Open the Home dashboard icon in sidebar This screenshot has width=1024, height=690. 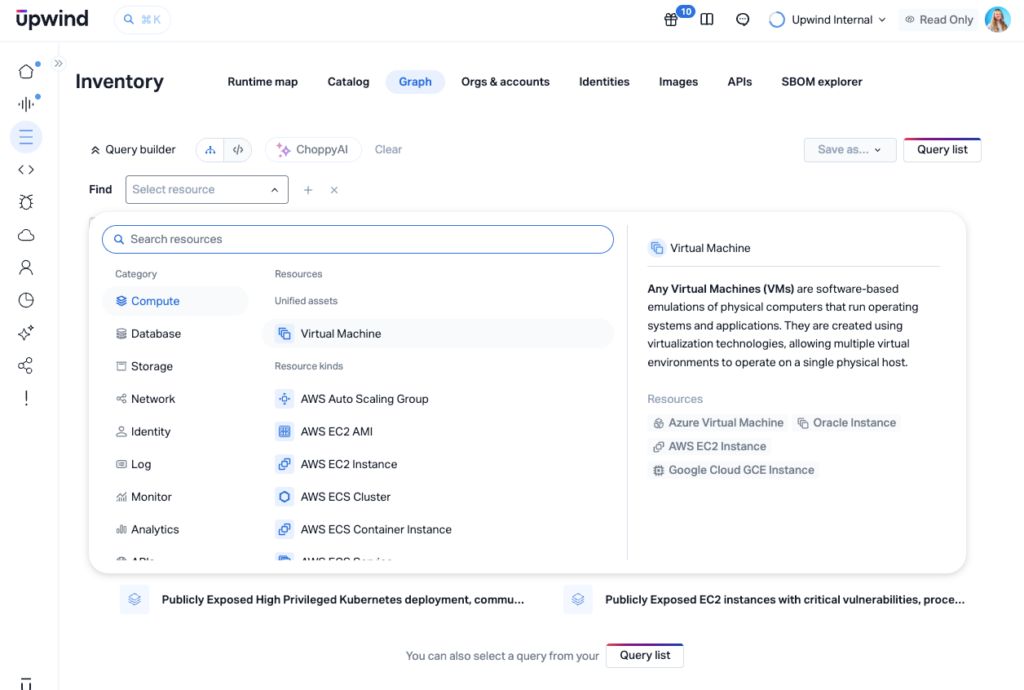[x=25, y=72]
